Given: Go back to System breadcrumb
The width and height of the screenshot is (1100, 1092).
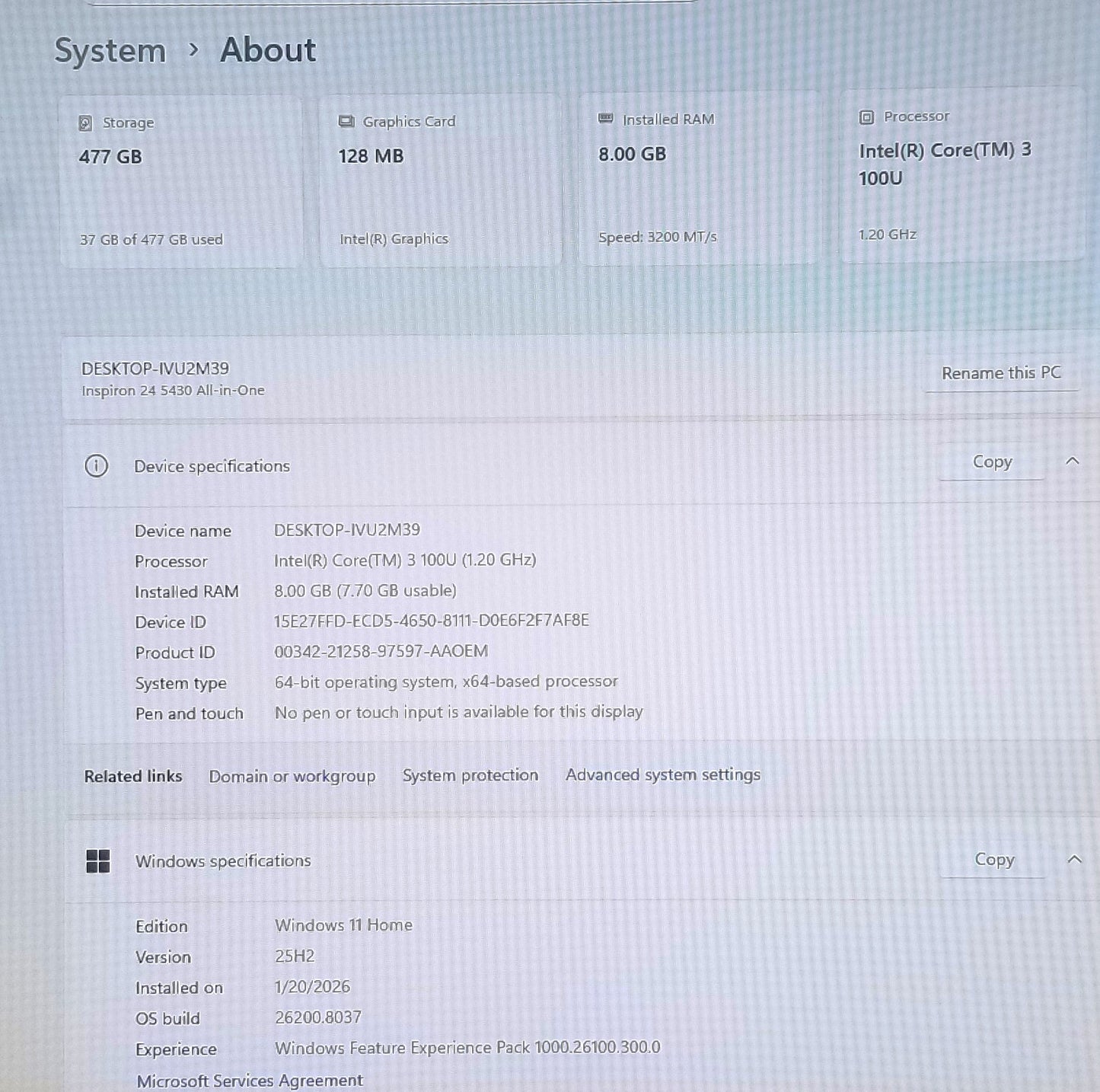Looking at the screenshot, I should pyautogui.click(x=110, y=51).
